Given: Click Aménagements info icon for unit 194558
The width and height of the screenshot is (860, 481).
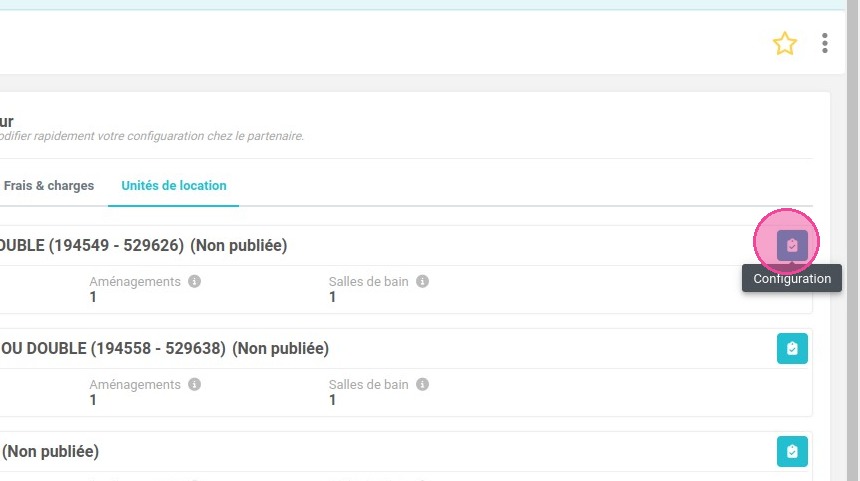Looking at the screenshot, I should click(x=194, y=384).
